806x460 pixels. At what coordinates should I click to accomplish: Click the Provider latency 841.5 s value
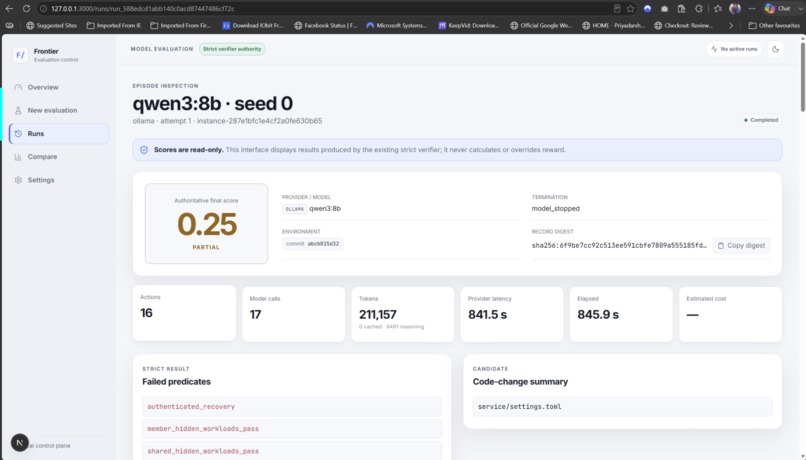point(487,315)
